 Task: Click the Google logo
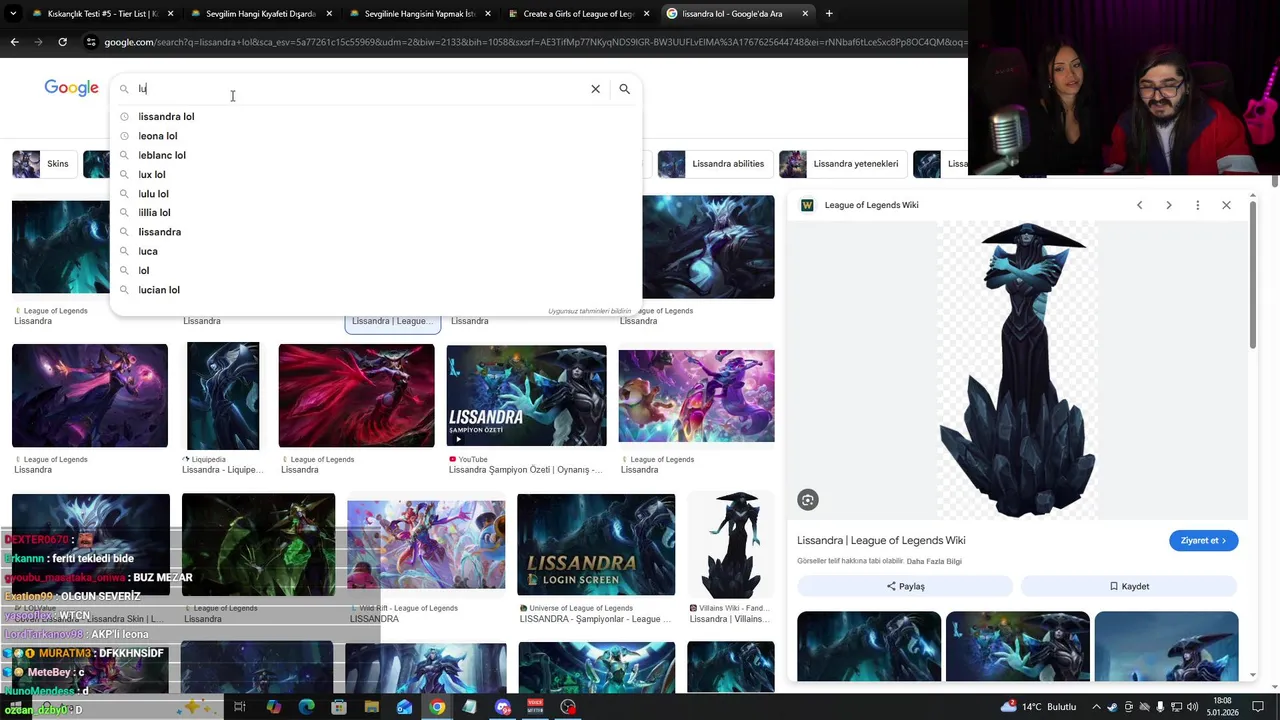tap(71, 88)
